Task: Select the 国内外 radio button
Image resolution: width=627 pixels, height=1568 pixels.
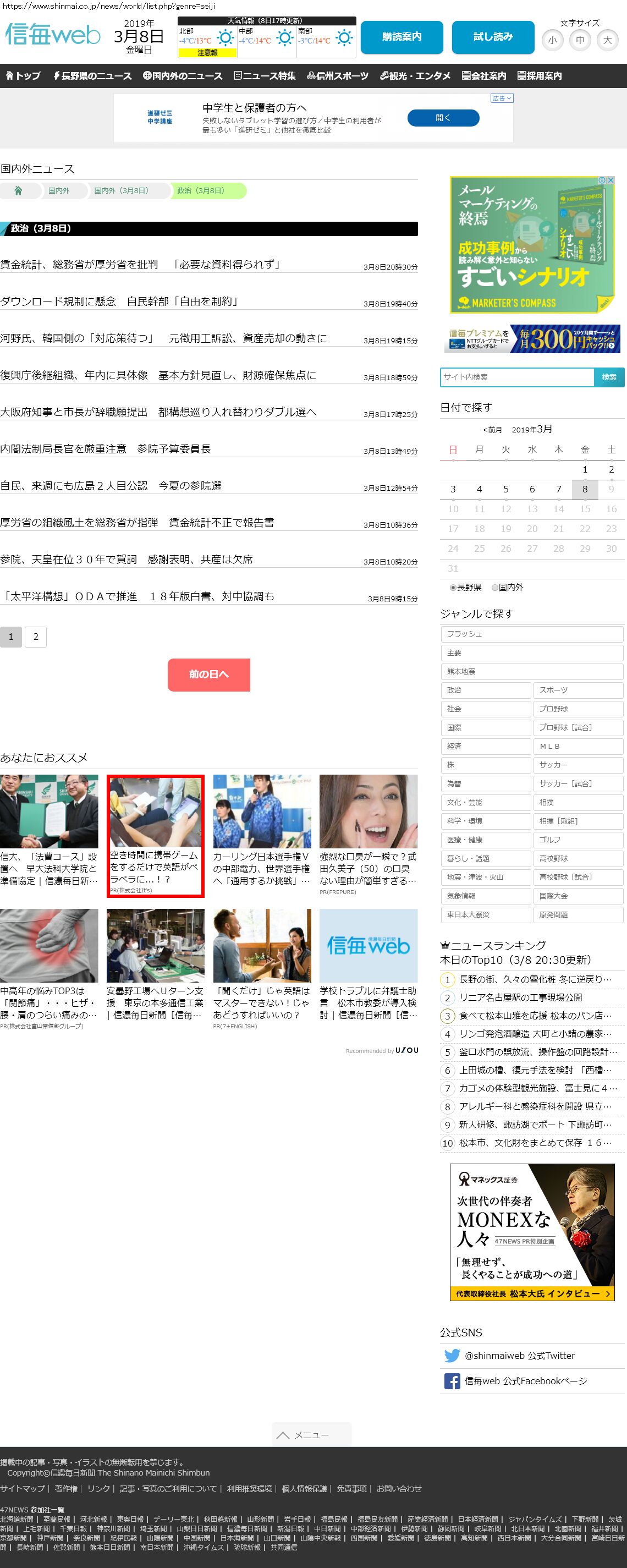Action: coord(495,588)
